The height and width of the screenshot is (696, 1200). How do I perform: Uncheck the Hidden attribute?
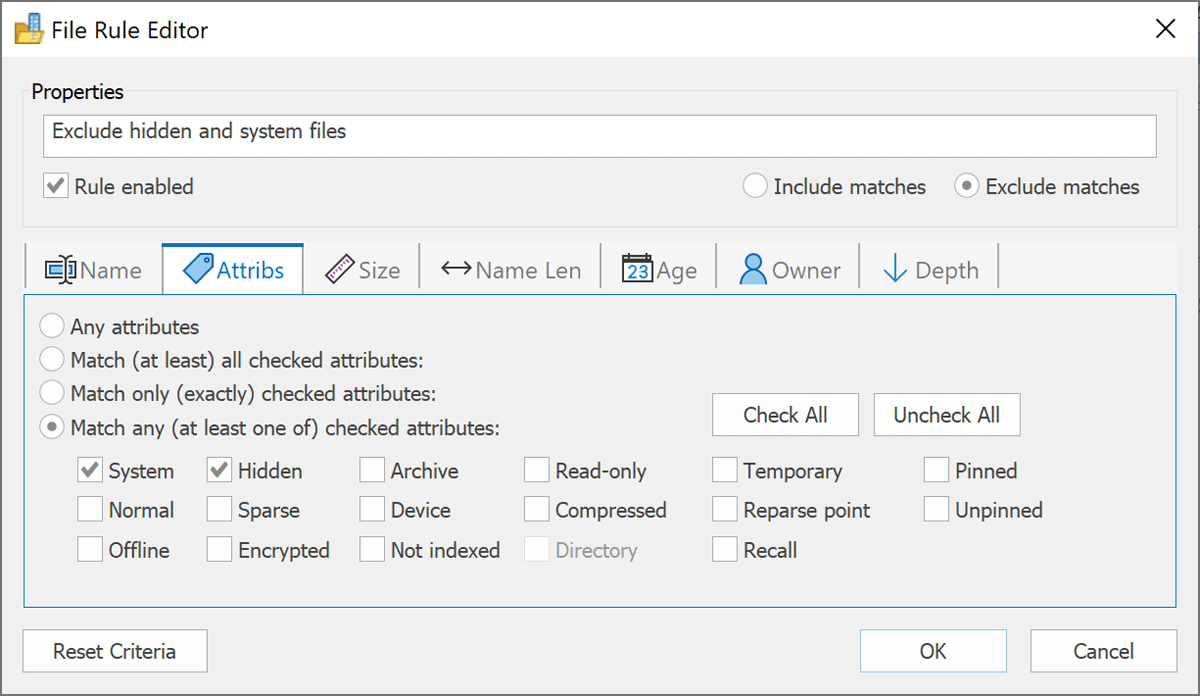218,470
